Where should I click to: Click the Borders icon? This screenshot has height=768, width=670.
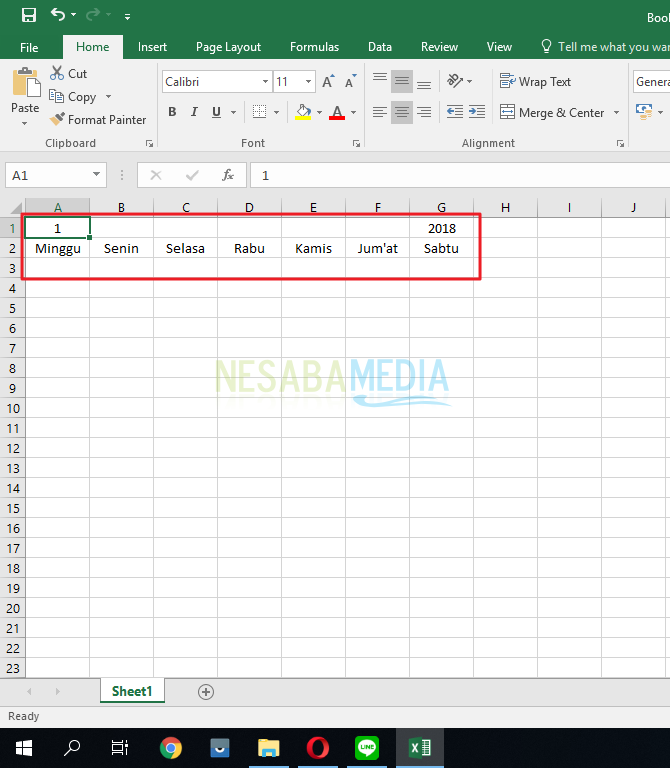click(259, 112)
